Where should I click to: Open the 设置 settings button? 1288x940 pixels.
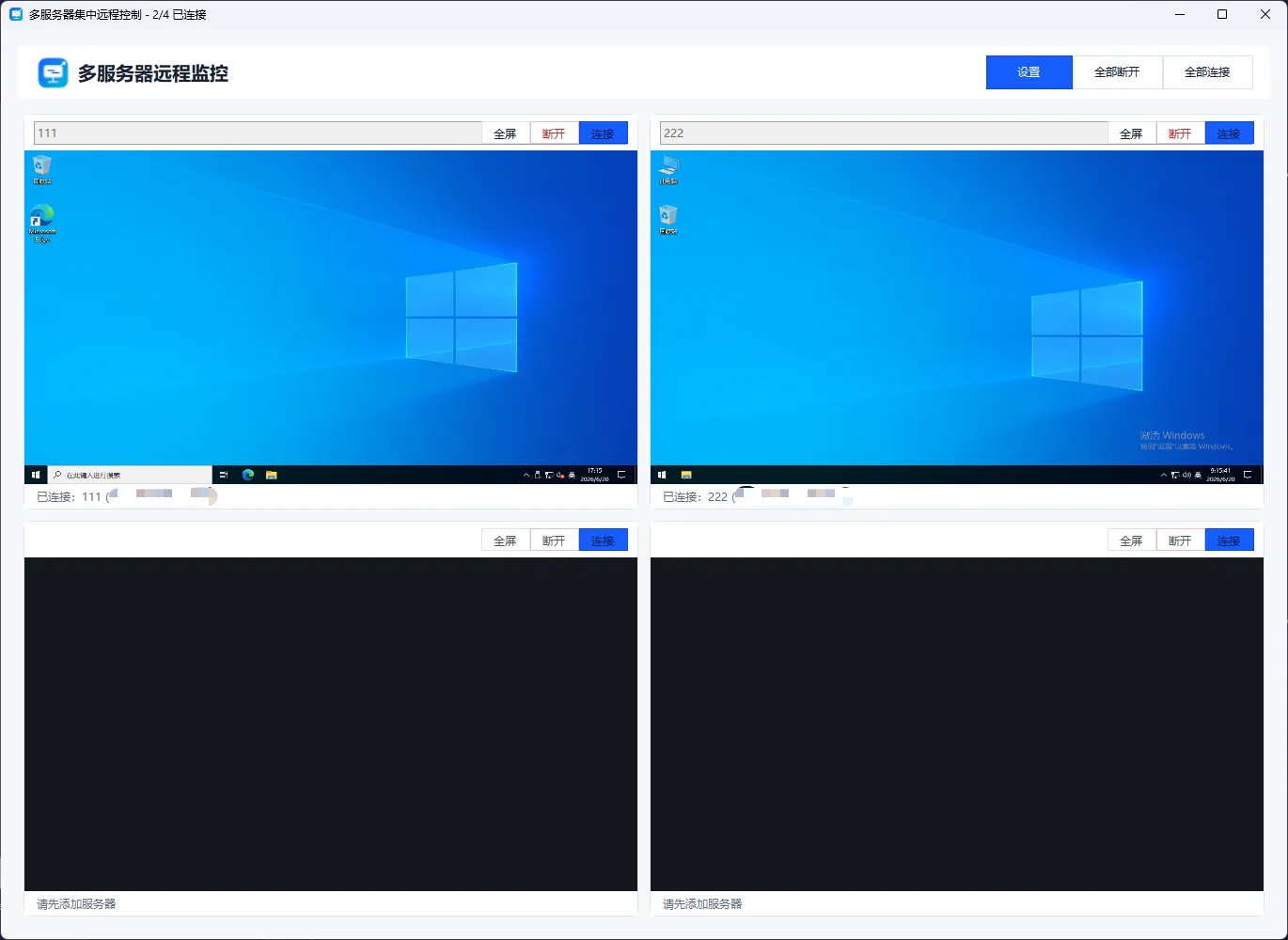pos(1029,72)
